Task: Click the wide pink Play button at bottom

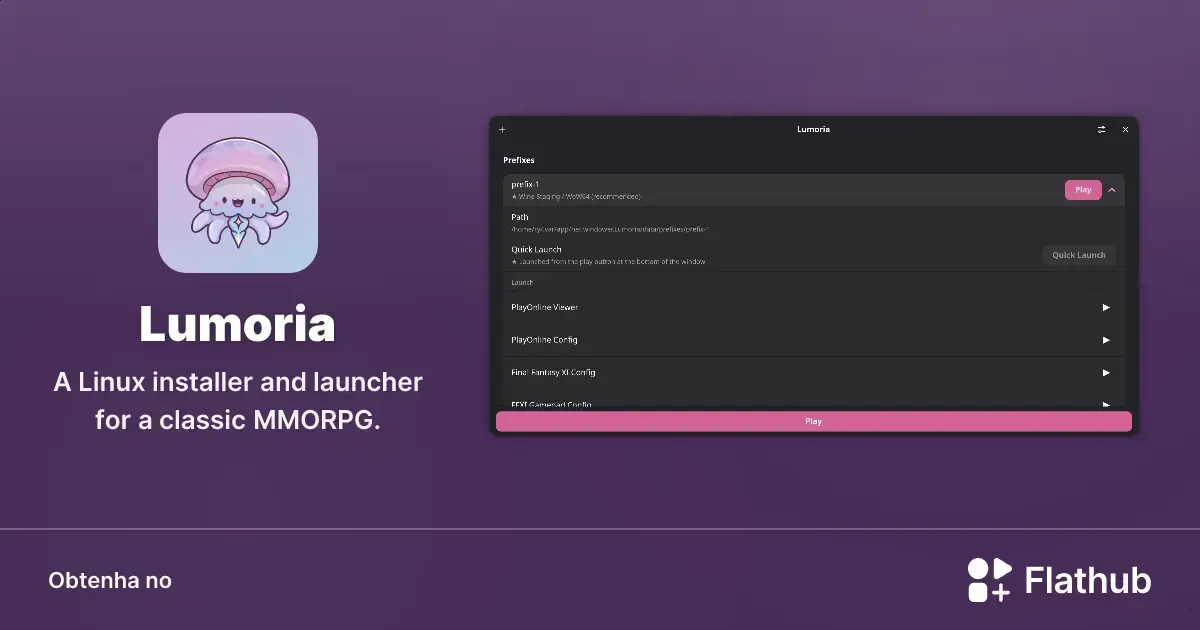Action: coord(814,422)
